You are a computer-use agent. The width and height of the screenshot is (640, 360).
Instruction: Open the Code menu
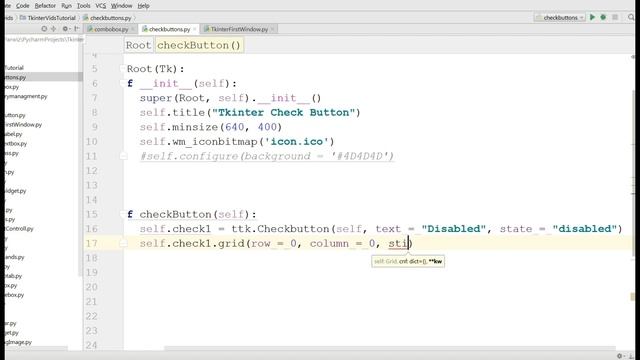coord(22,6)
